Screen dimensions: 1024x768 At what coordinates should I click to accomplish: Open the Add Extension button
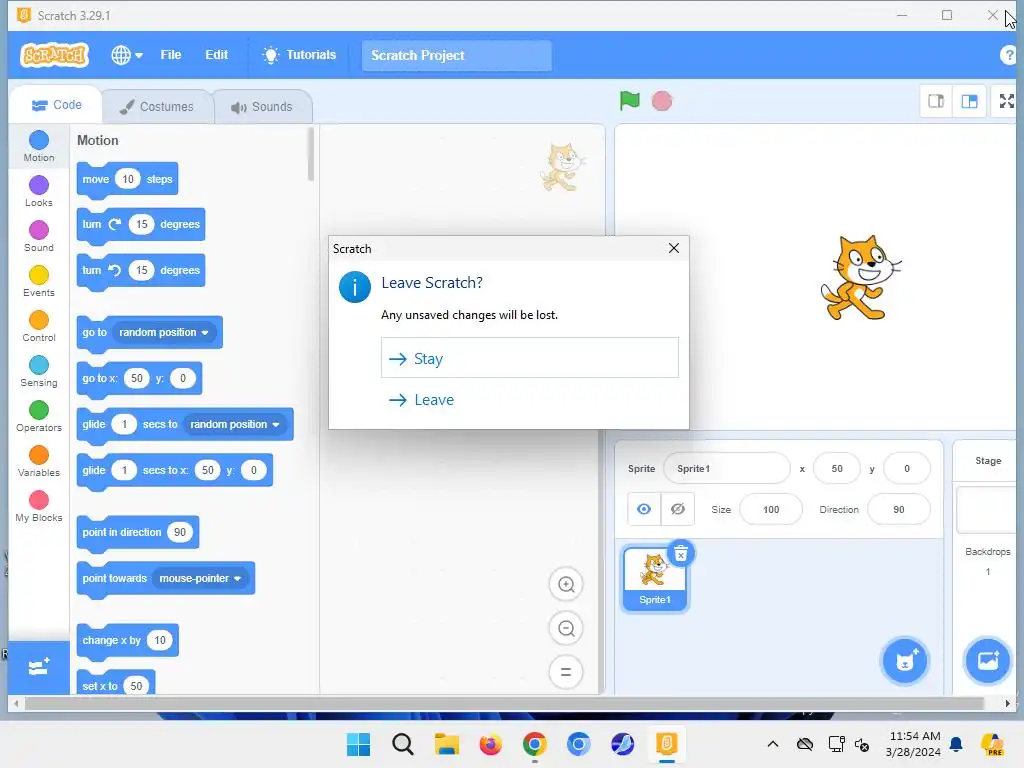click(39, 667)
